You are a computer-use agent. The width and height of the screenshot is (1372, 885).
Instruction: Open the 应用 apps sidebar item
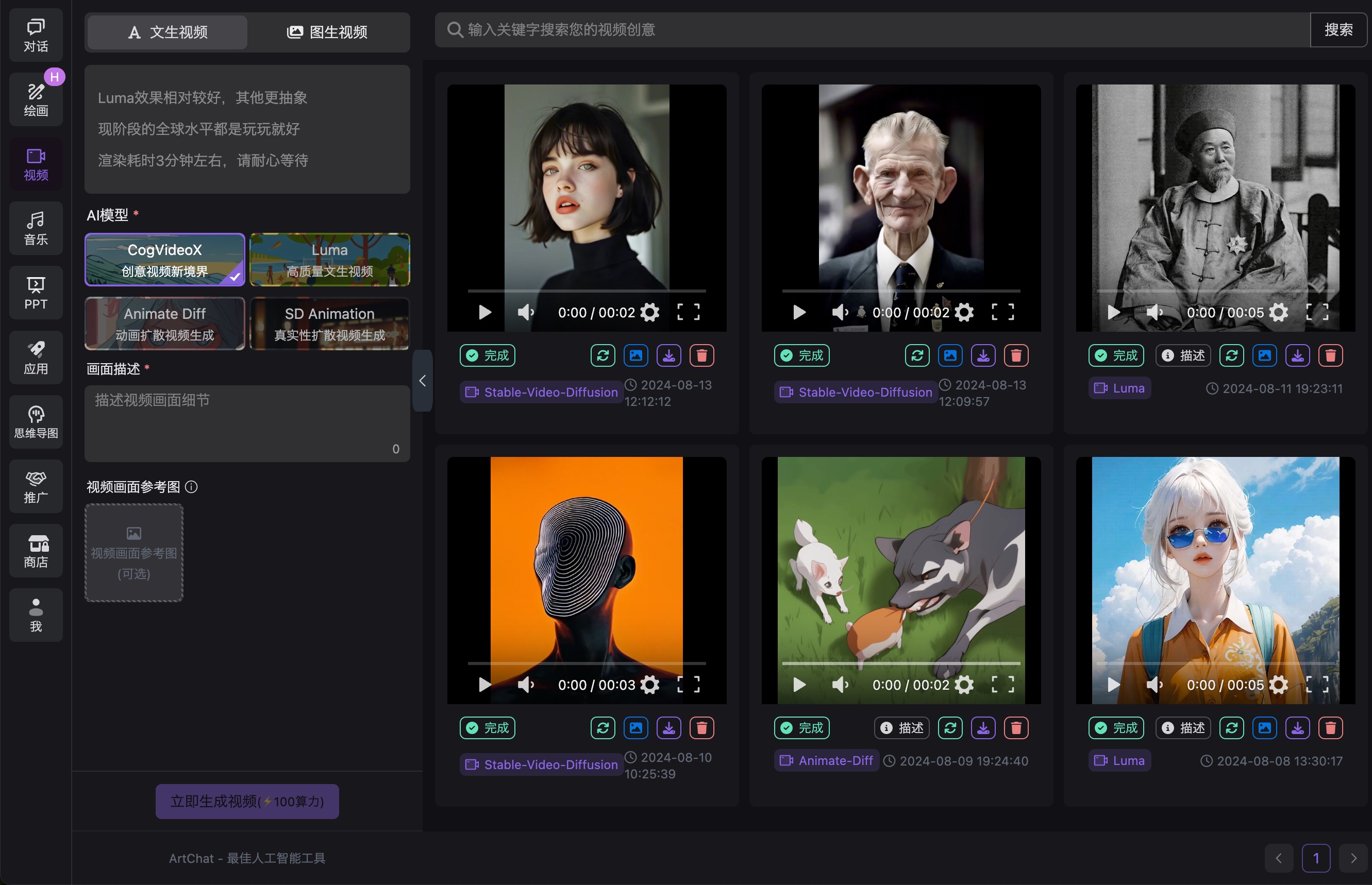(x=36, y=357)
